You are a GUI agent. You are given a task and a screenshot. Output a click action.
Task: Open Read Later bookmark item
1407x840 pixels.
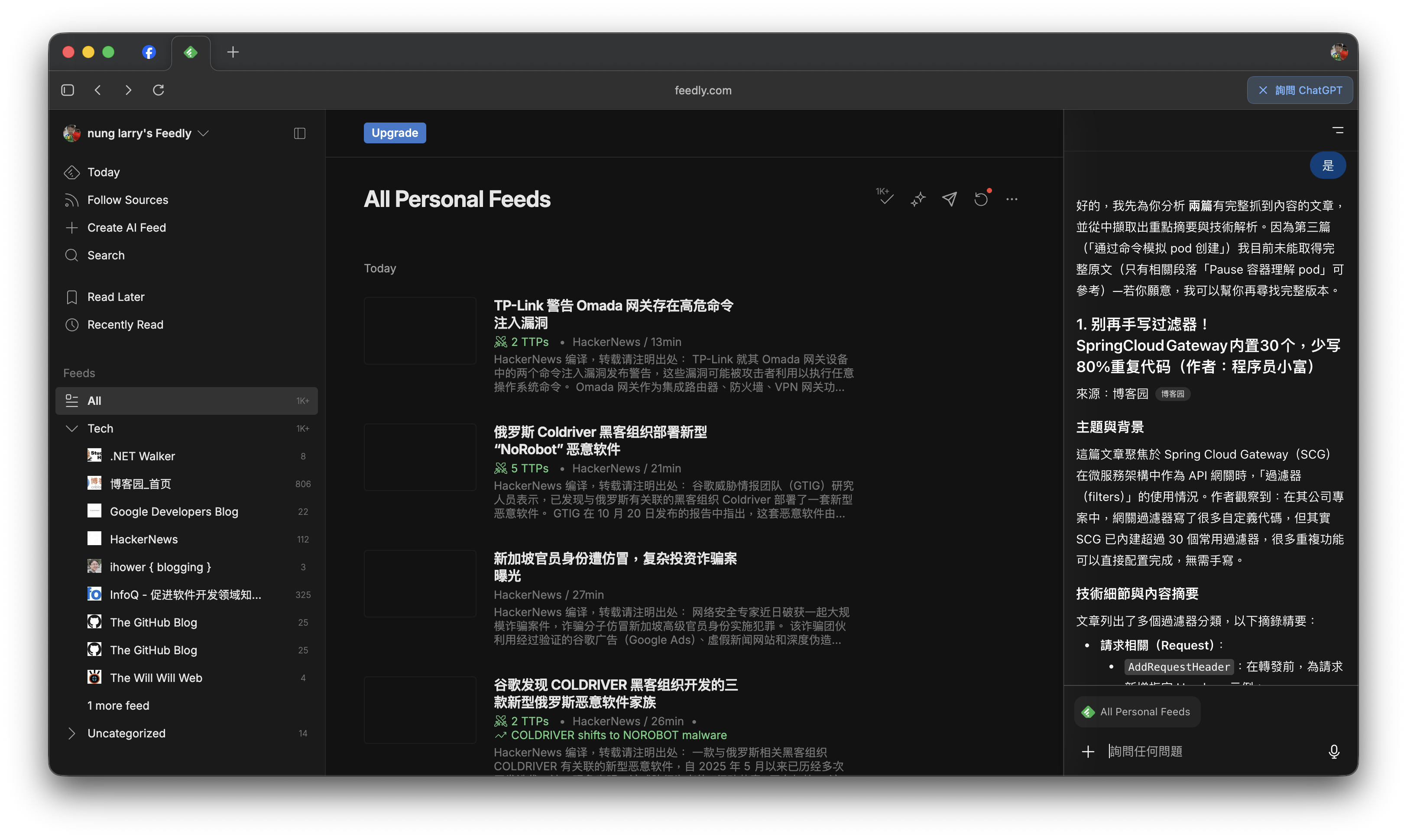116,297
